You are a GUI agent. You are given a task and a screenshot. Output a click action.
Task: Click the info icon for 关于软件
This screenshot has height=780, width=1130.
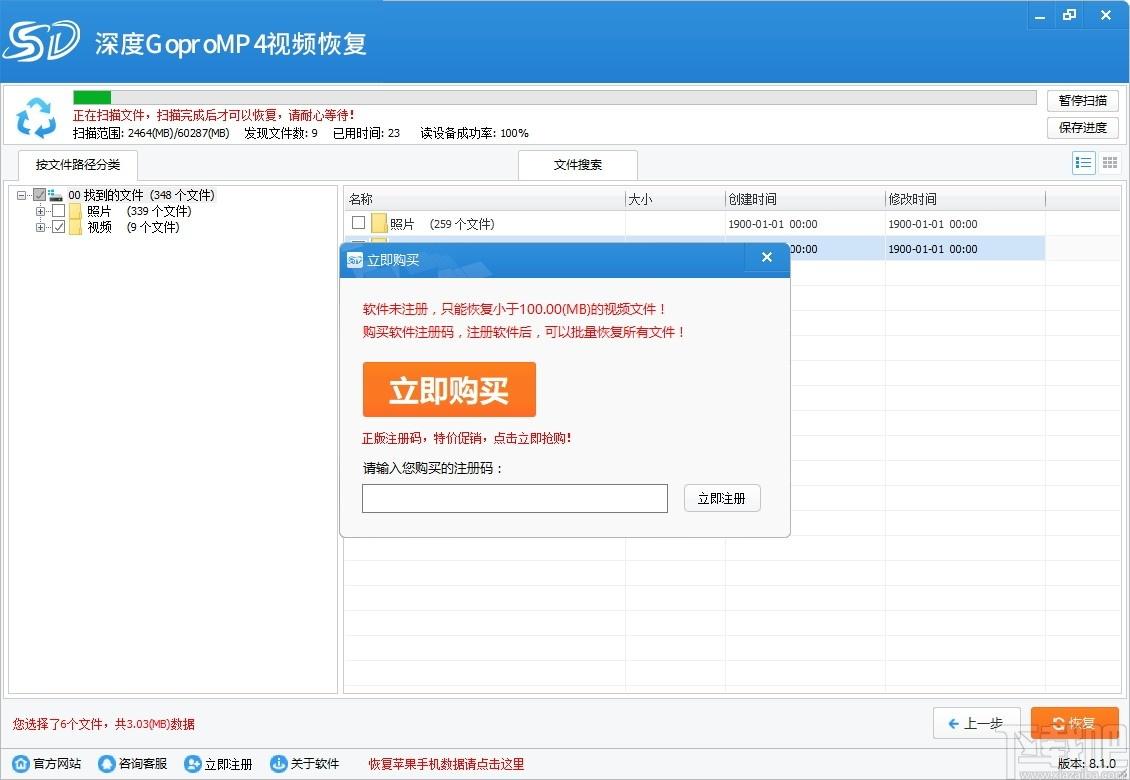click(x=278, y=763)
